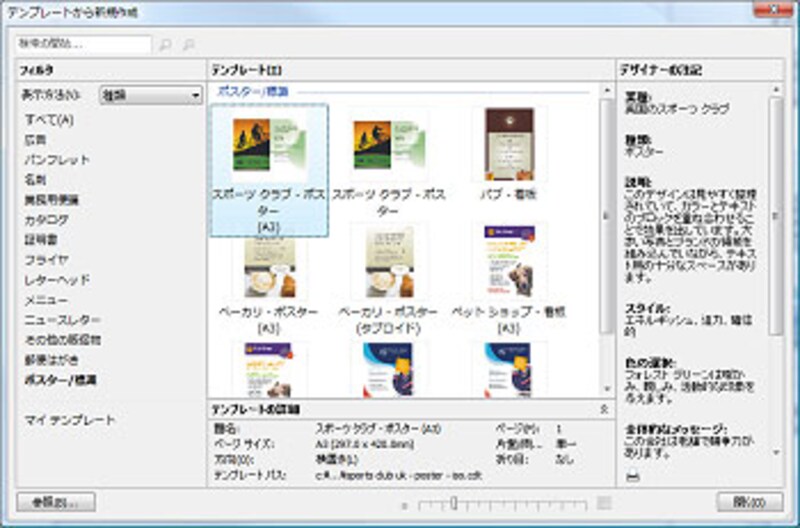This screenshot has height=528, width=800.
Task: Click the printer icon under designer notes
Action: [x=632, y=478]
